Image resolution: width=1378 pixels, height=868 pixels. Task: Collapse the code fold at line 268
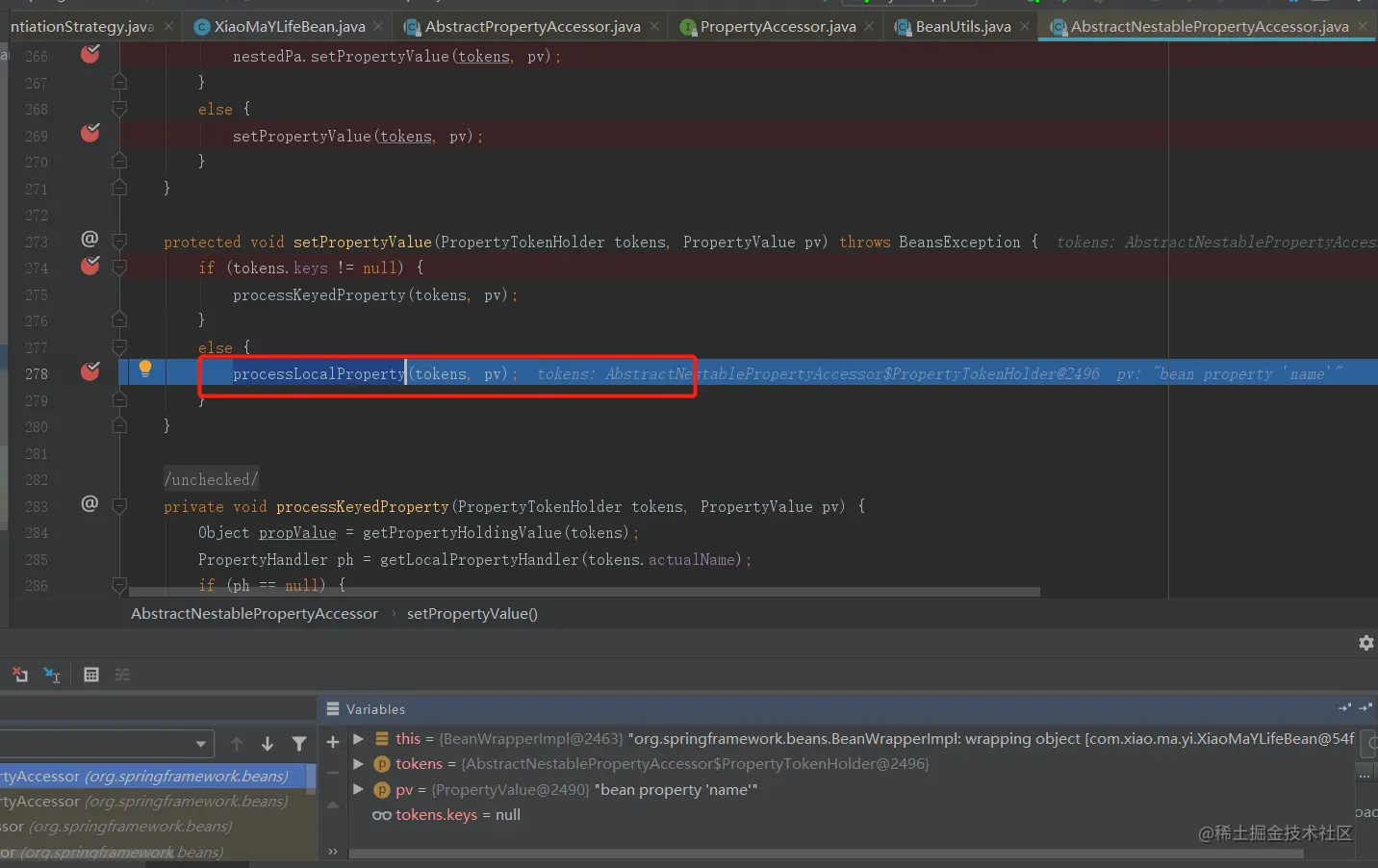(x=119, y=110)
